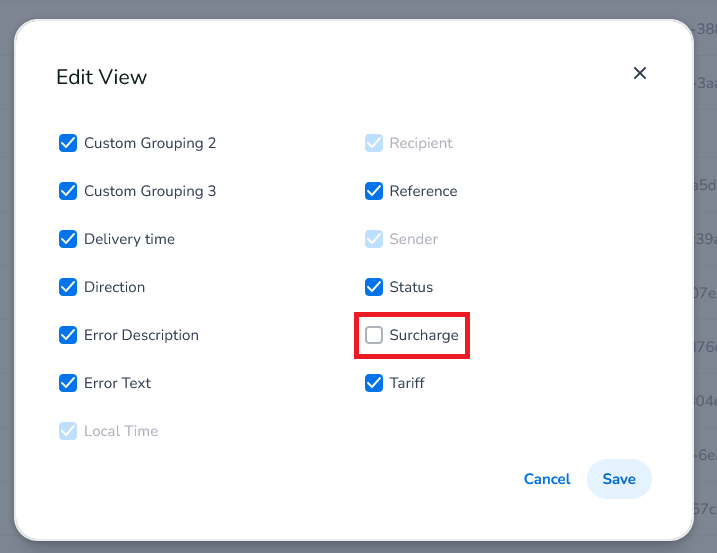Click the disabled Recipient checkbox
The image size is (717, 553).
374,143
